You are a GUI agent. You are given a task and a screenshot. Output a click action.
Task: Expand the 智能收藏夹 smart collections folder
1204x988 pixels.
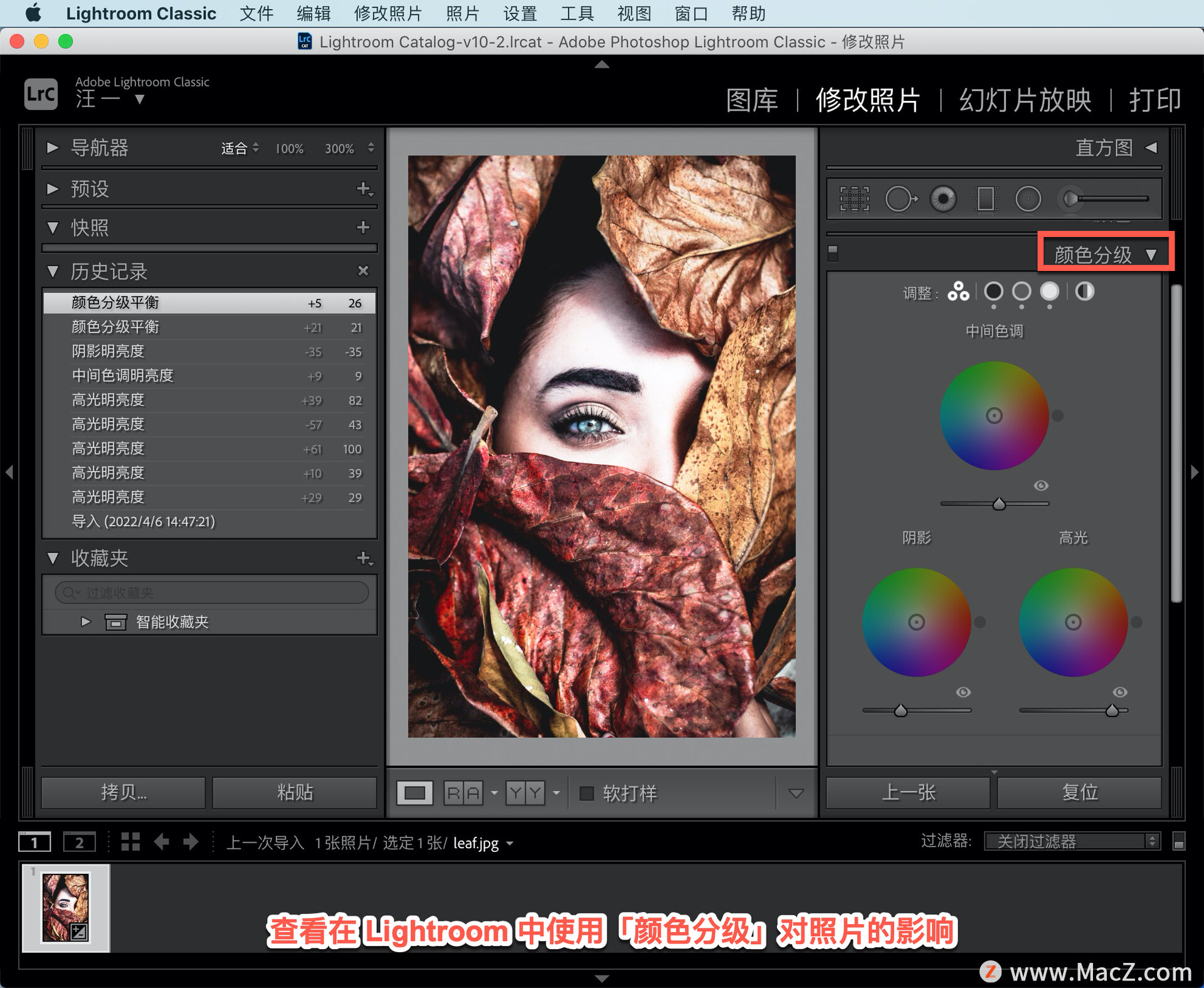point(86,622)
